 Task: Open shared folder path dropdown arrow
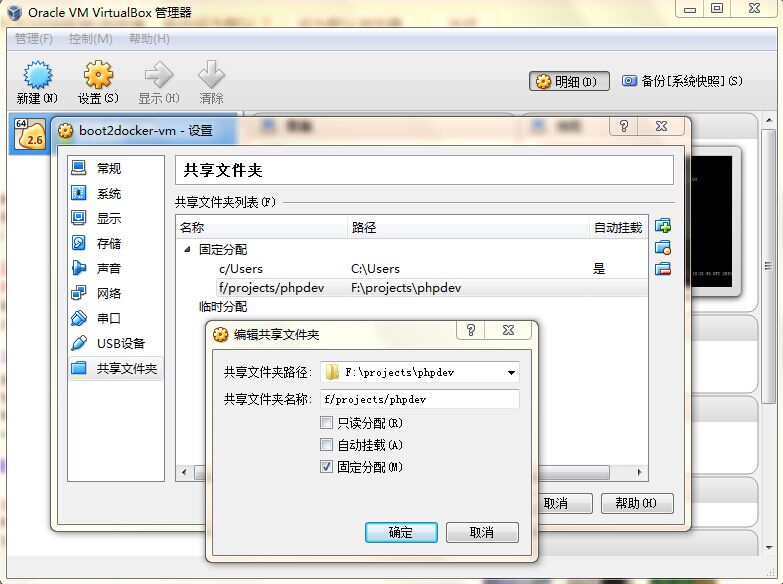[x=511, y=373]
